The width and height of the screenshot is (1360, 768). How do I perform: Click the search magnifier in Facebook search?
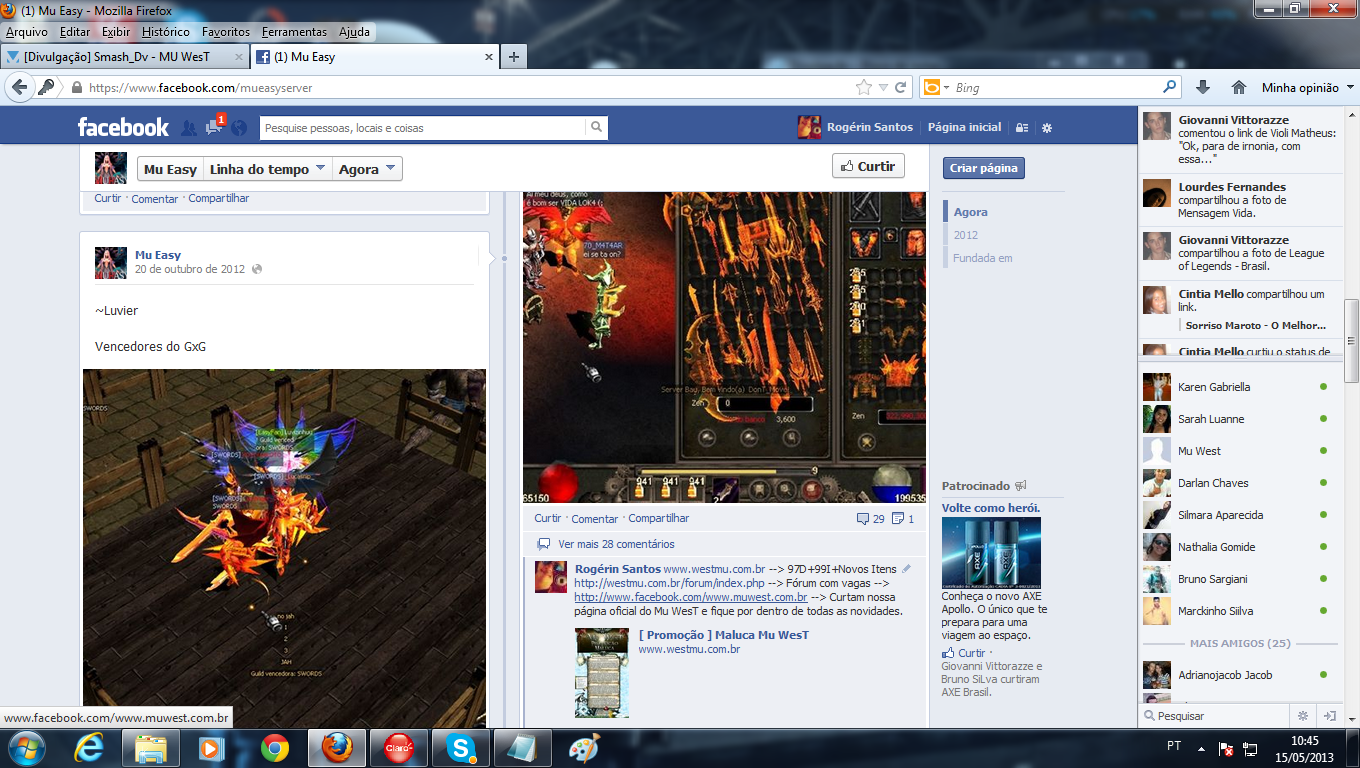pyautogui.click(x=596, y=128)
